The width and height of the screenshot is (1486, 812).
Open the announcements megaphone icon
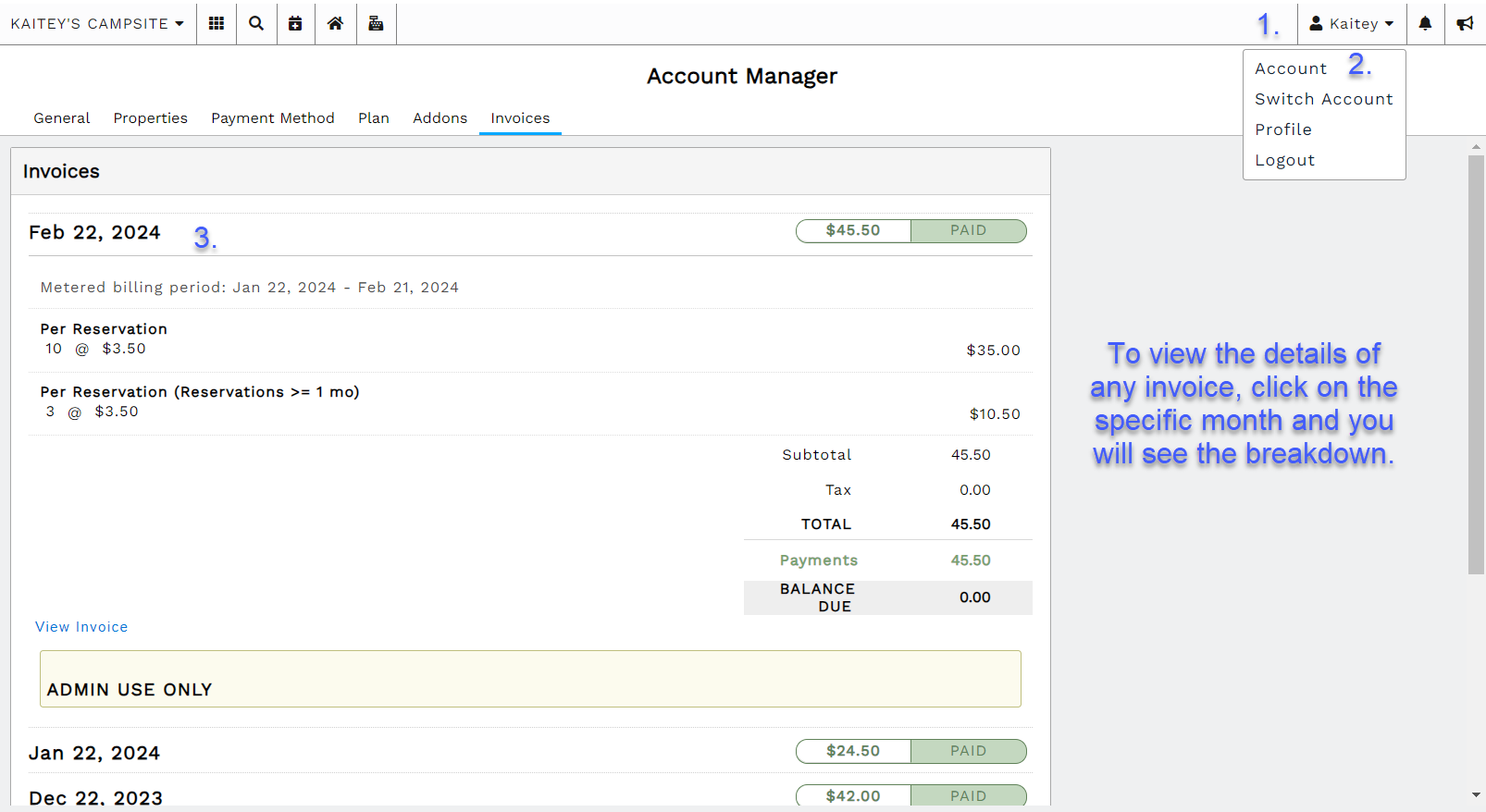point(1465,23)
